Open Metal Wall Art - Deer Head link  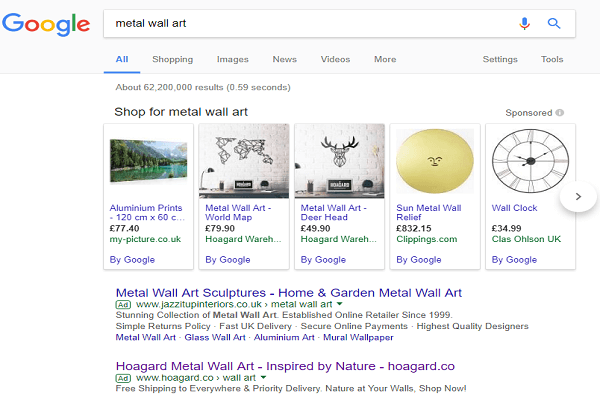[x=333, y=212]
